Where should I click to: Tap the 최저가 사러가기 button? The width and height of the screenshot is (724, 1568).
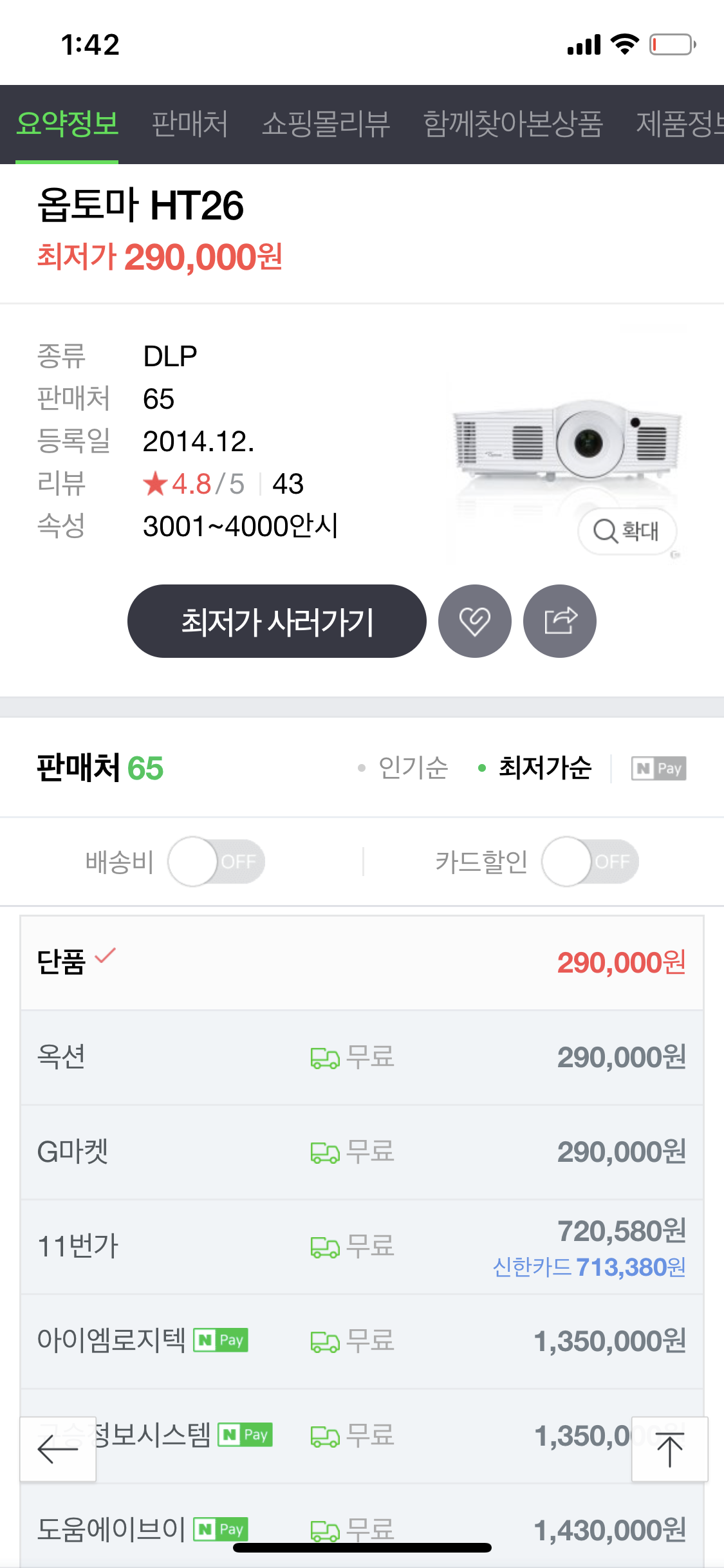coord(277,621)
